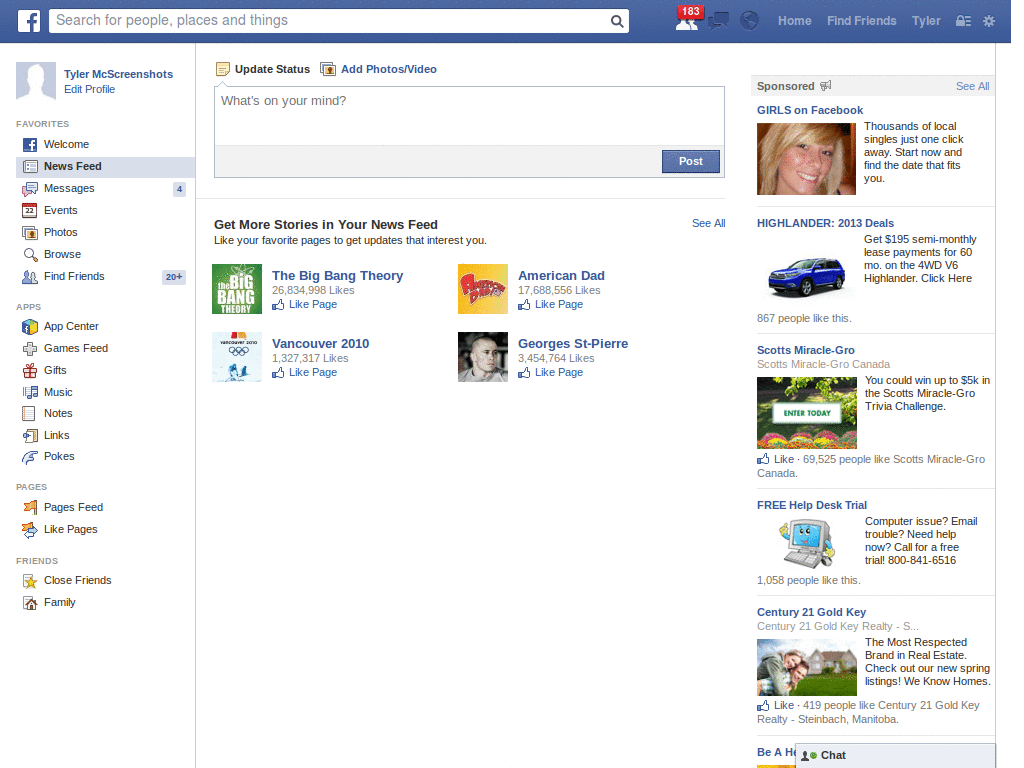Click the Edit Profile link
The height and width of the screenshot is (768, 1024).
89,89
